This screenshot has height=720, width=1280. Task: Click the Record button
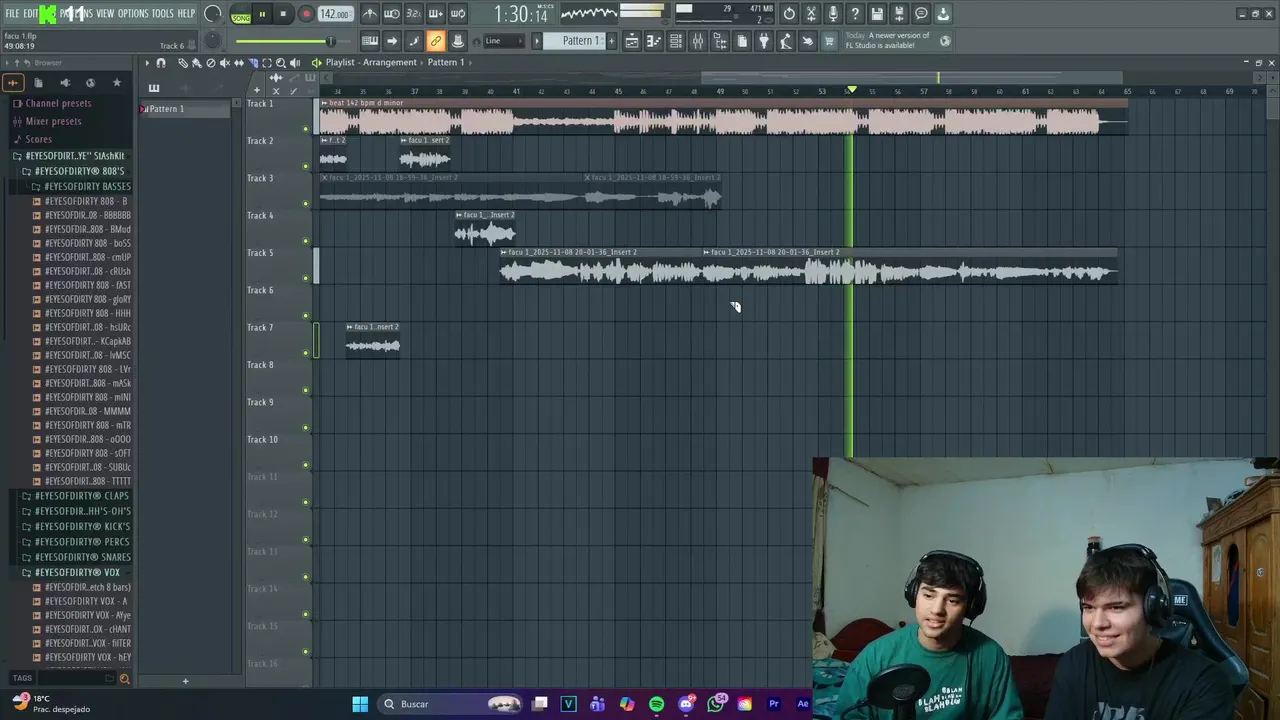coord(306,15)
